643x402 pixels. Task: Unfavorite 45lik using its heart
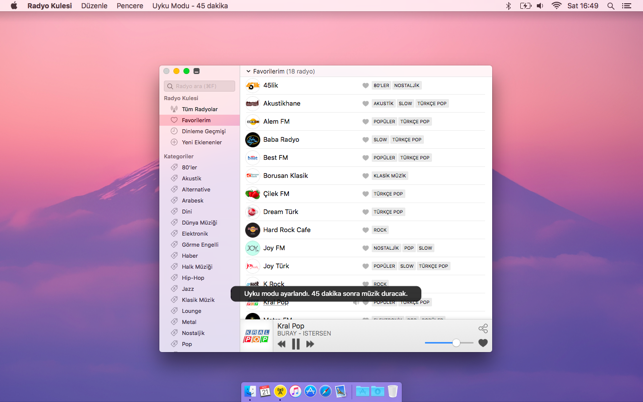(365, 86)
